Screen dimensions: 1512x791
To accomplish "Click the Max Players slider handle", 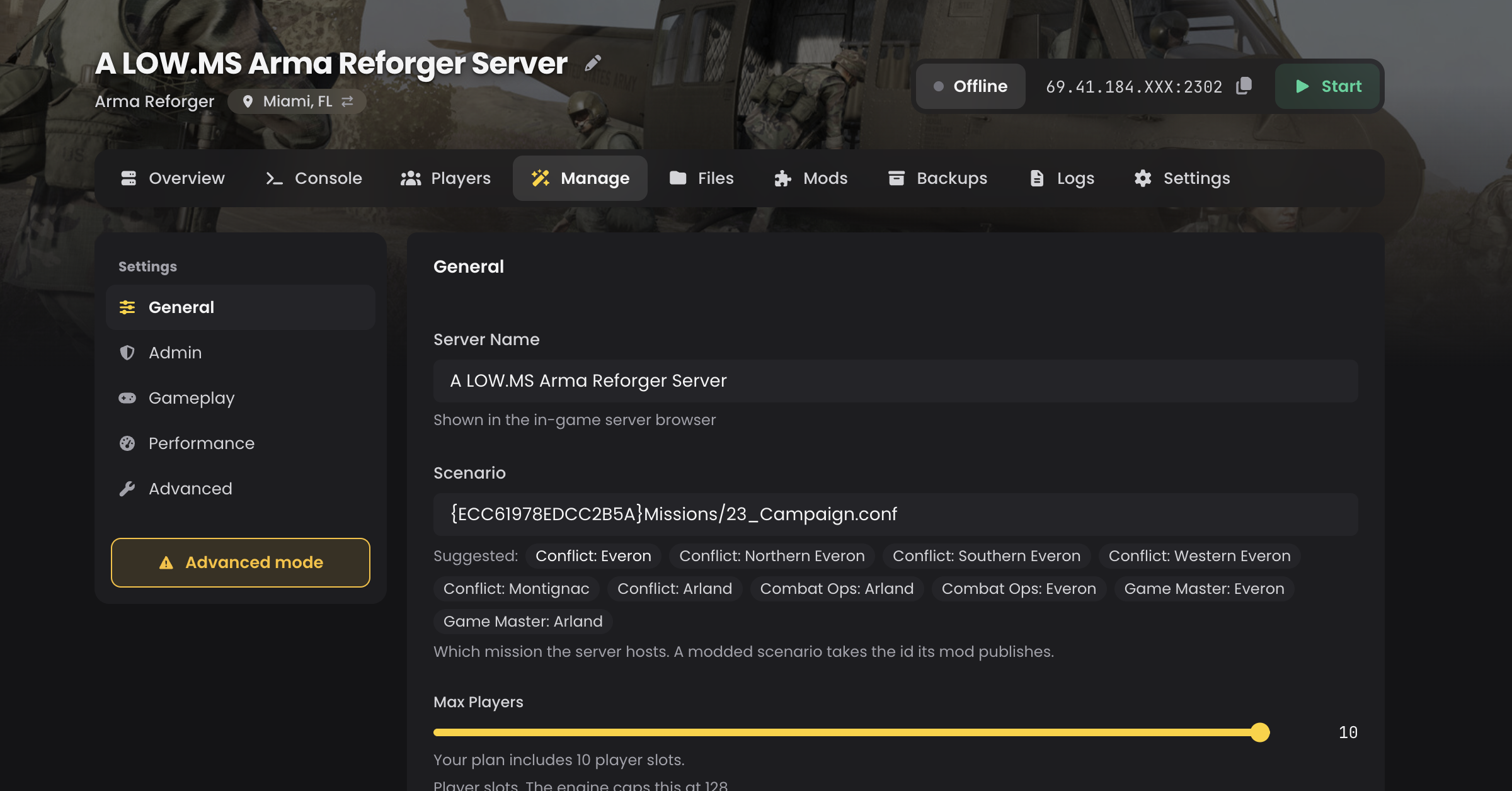I will (x=1260, y=732).
